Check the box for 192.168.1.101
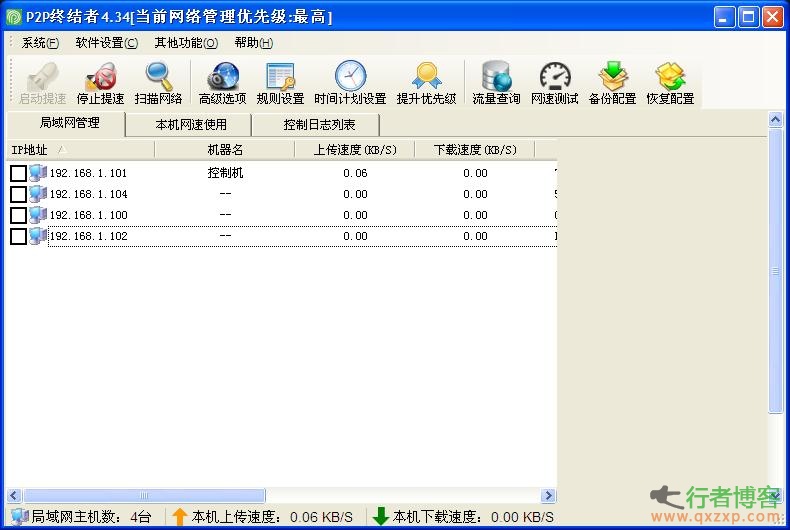Viewport: 790px width, 530px height. (18, 173)
